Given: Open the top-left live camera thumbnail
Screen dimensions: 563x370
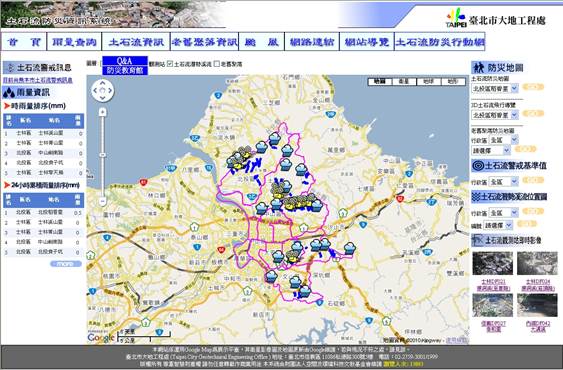Looking at the screenshot, I should 493,263.
